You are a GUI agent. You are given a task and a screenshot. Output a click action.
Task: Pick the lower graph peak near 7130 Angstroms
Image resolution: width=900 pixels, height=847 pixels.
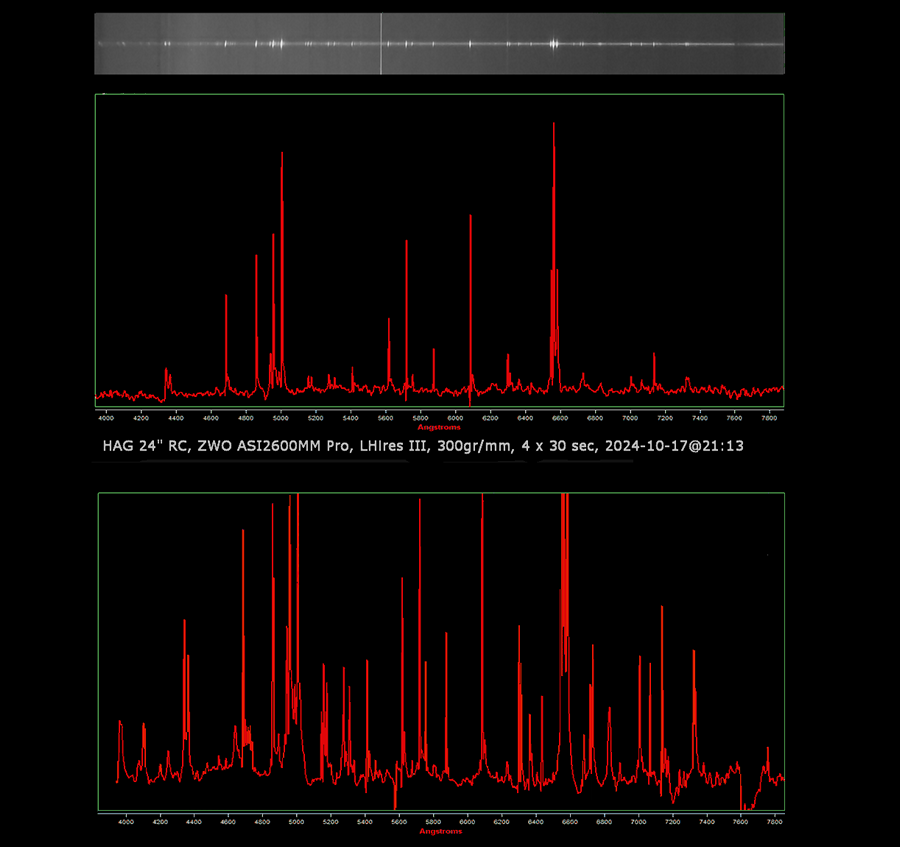(x=661, y=608)
